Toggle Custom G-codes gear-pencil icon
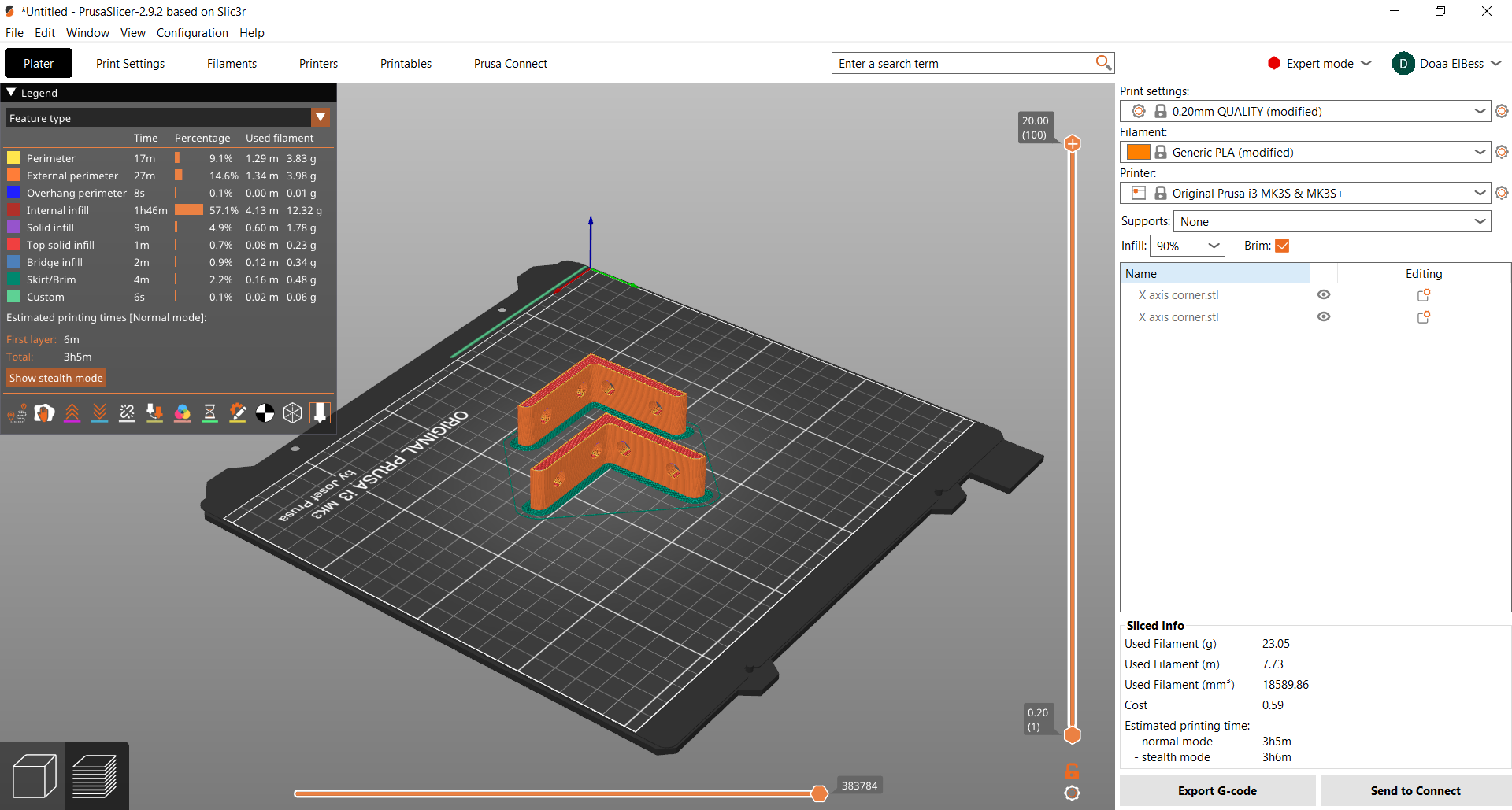The image size is (1512, 810). [x=238, y=412]
